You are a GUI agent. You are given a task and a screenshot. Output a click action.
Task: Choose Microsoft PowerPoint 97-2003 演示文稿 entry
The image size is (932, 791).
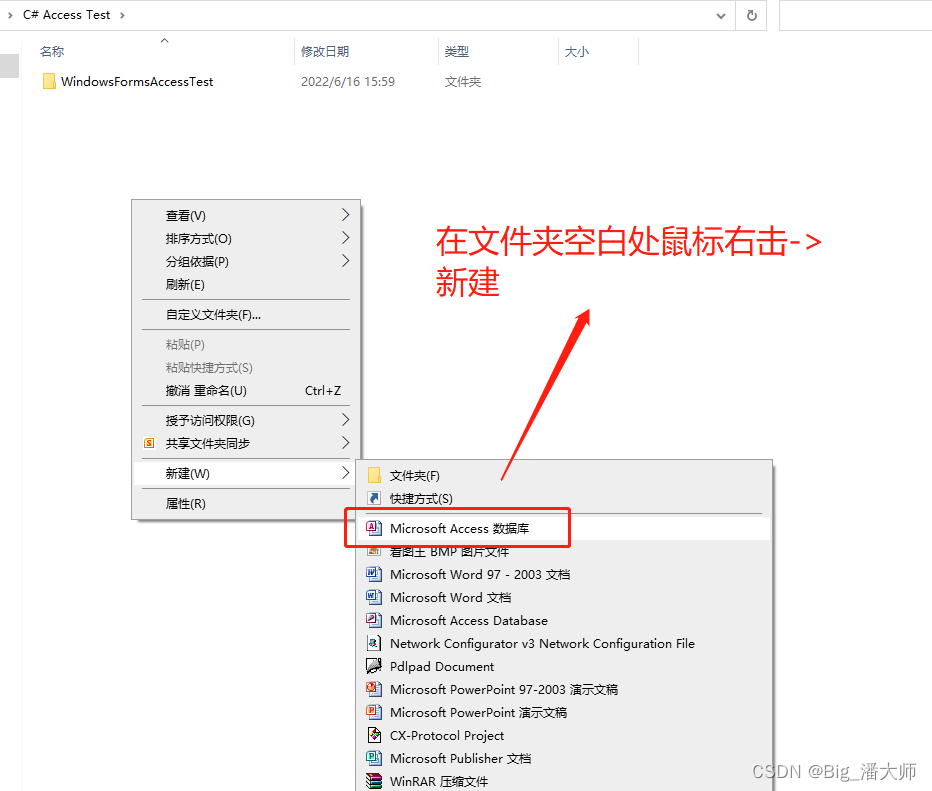pos(564,689)
